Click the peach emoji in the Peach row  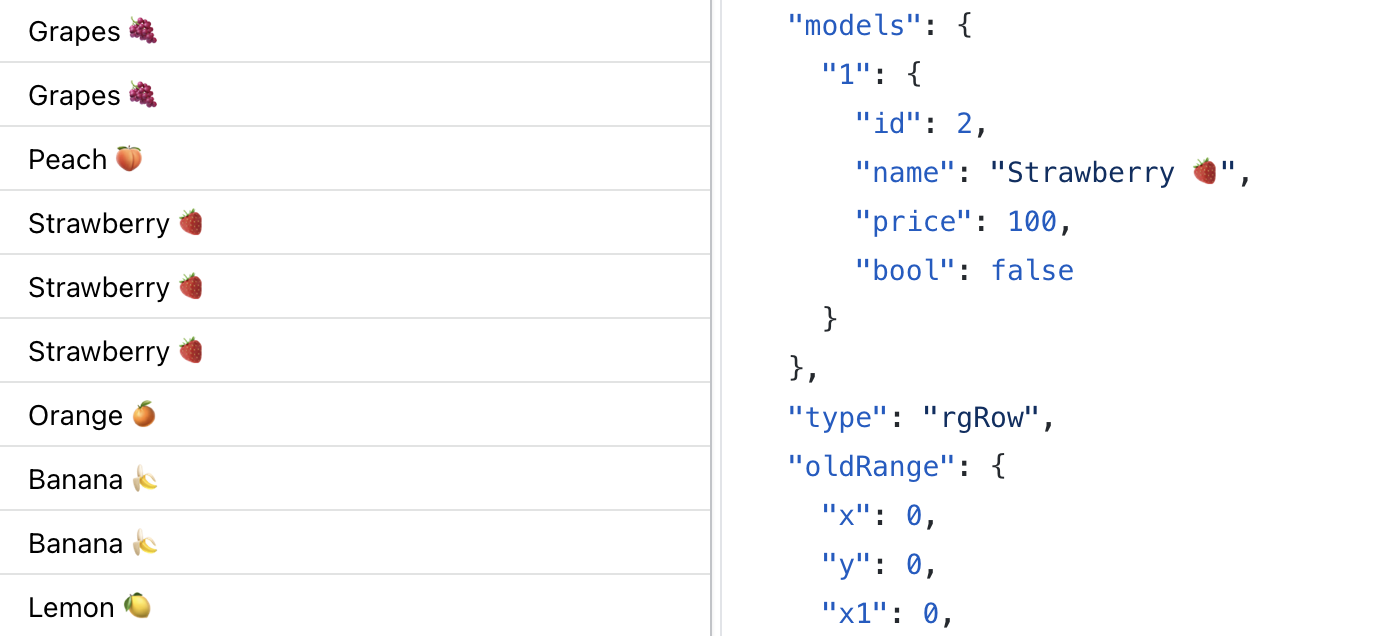pyautogui.click(x=129, y=159)
